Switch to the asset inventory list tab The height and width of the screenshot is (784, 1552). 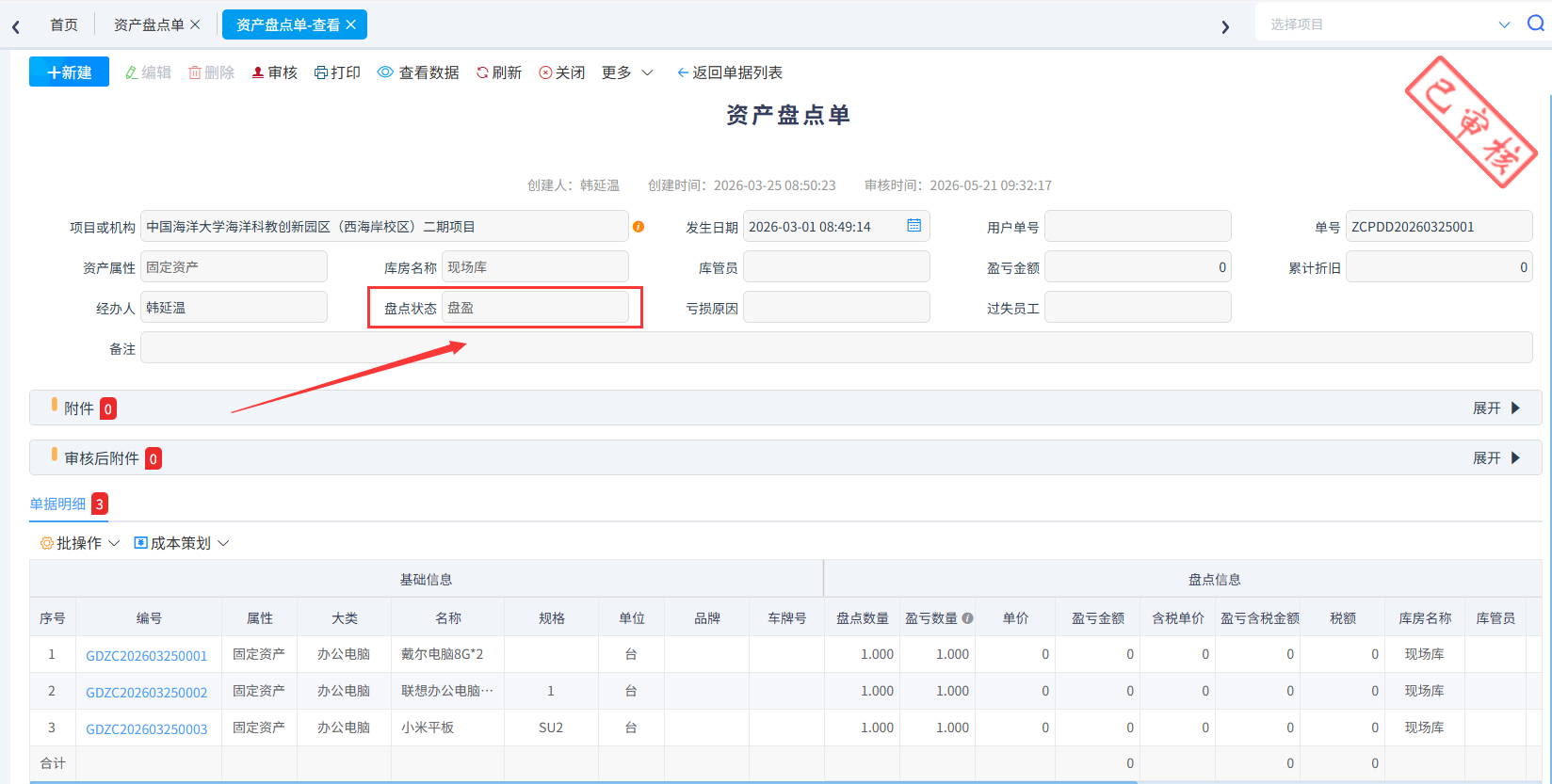(x=149, y=24)
